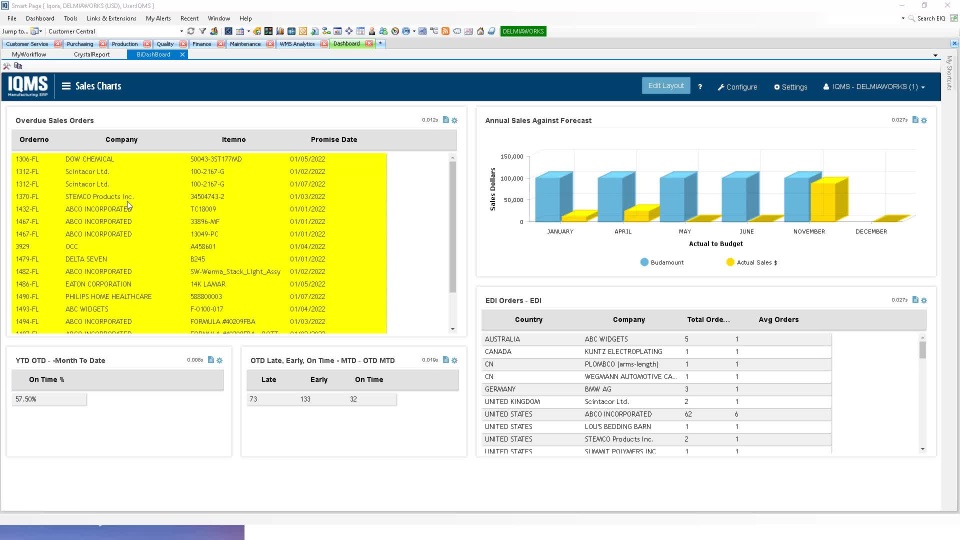
Task: Select the MyWorkflow sub-tab
Action: click(29, 54)
